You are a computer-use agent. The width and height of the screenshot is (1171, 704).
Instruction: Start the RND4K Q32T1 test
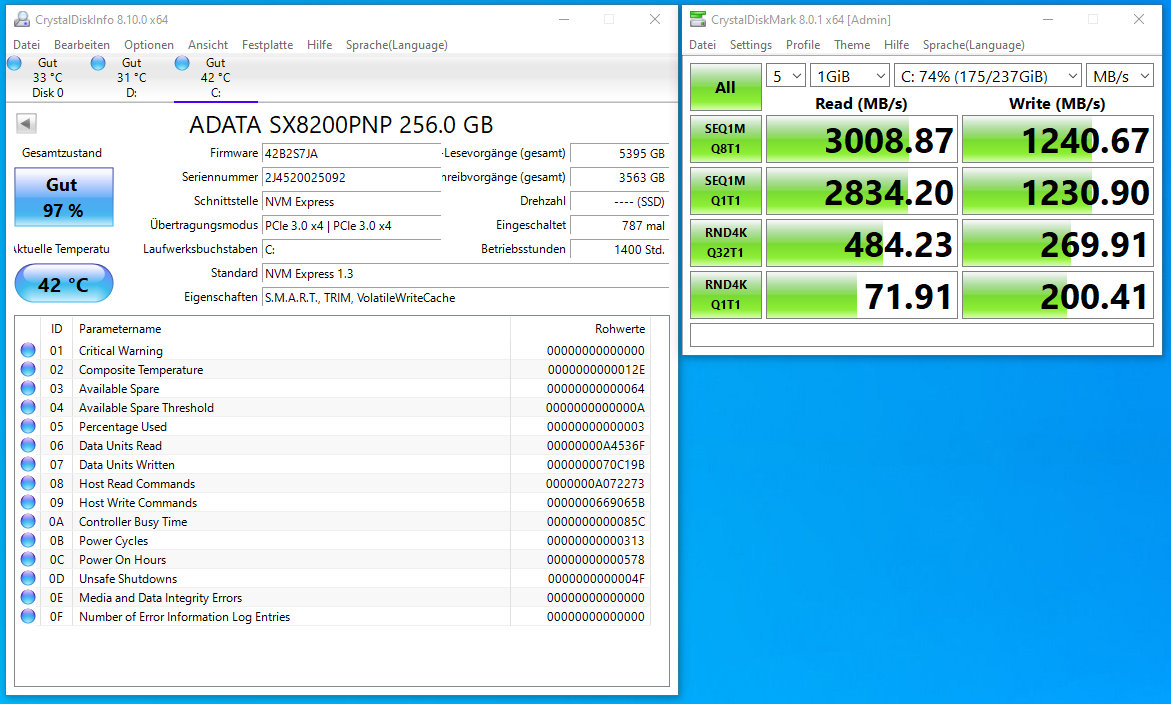(725, 243)
